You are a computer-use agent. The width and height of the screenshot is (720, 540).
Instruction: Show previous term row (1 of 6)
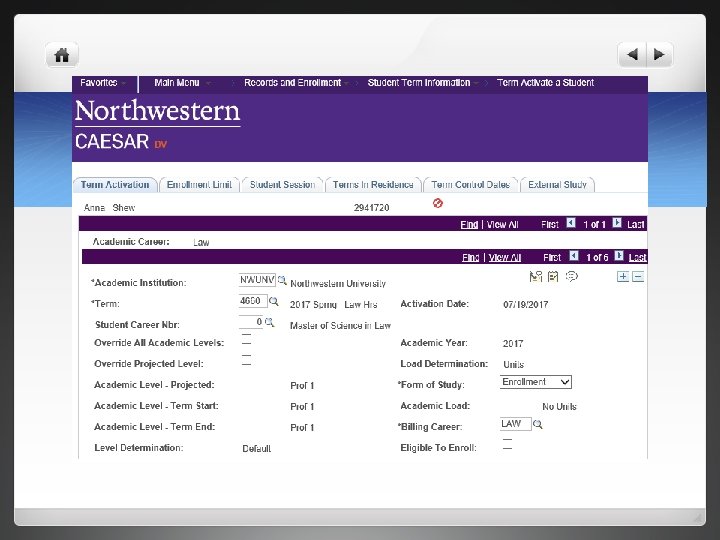(574, 256)
